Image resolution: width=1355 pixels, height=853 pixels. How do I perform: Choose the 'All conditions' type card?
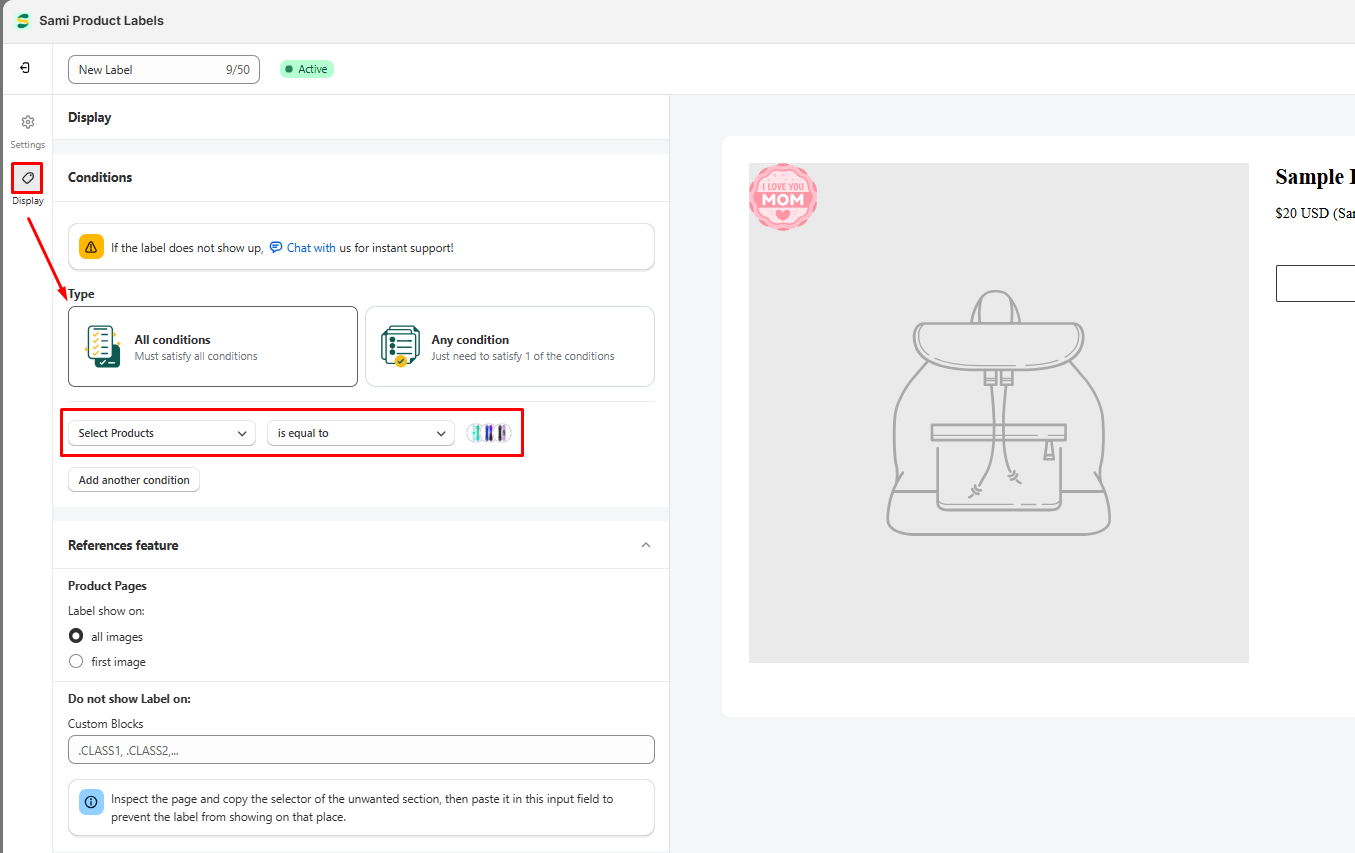point(213,346)
